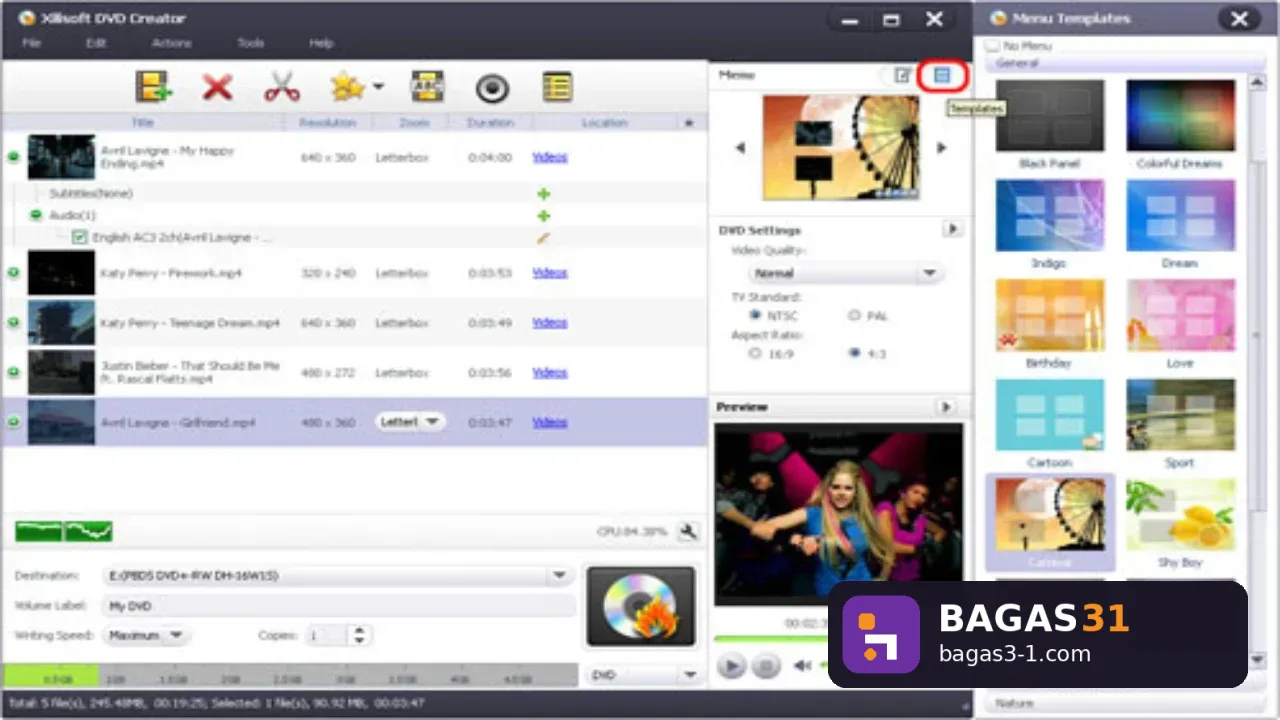Select the PAL TV standard
The image size is (1280, 720).
854,315
